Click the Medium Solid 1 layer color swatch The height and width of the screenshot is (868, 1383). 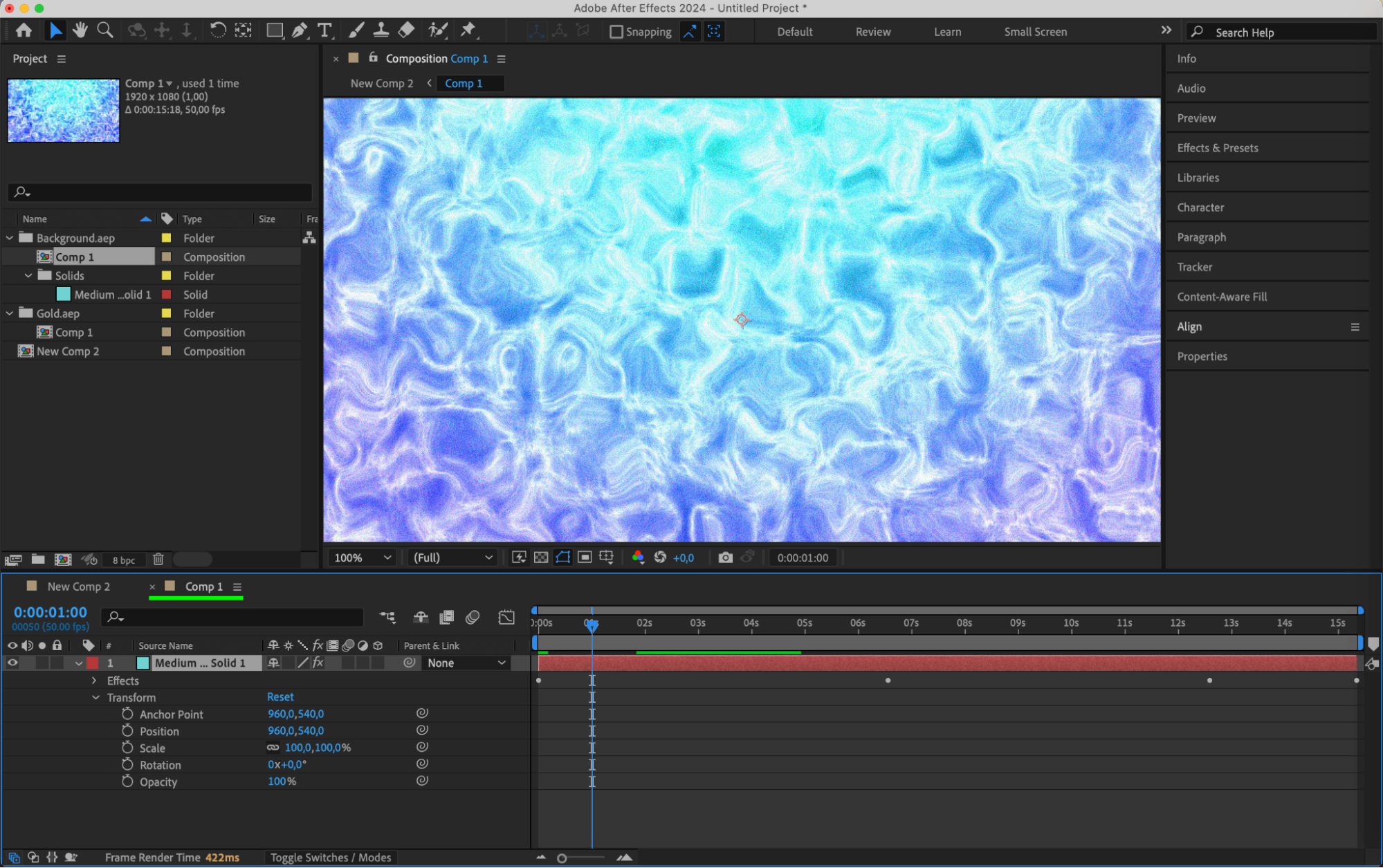click(x=93, y=663)
